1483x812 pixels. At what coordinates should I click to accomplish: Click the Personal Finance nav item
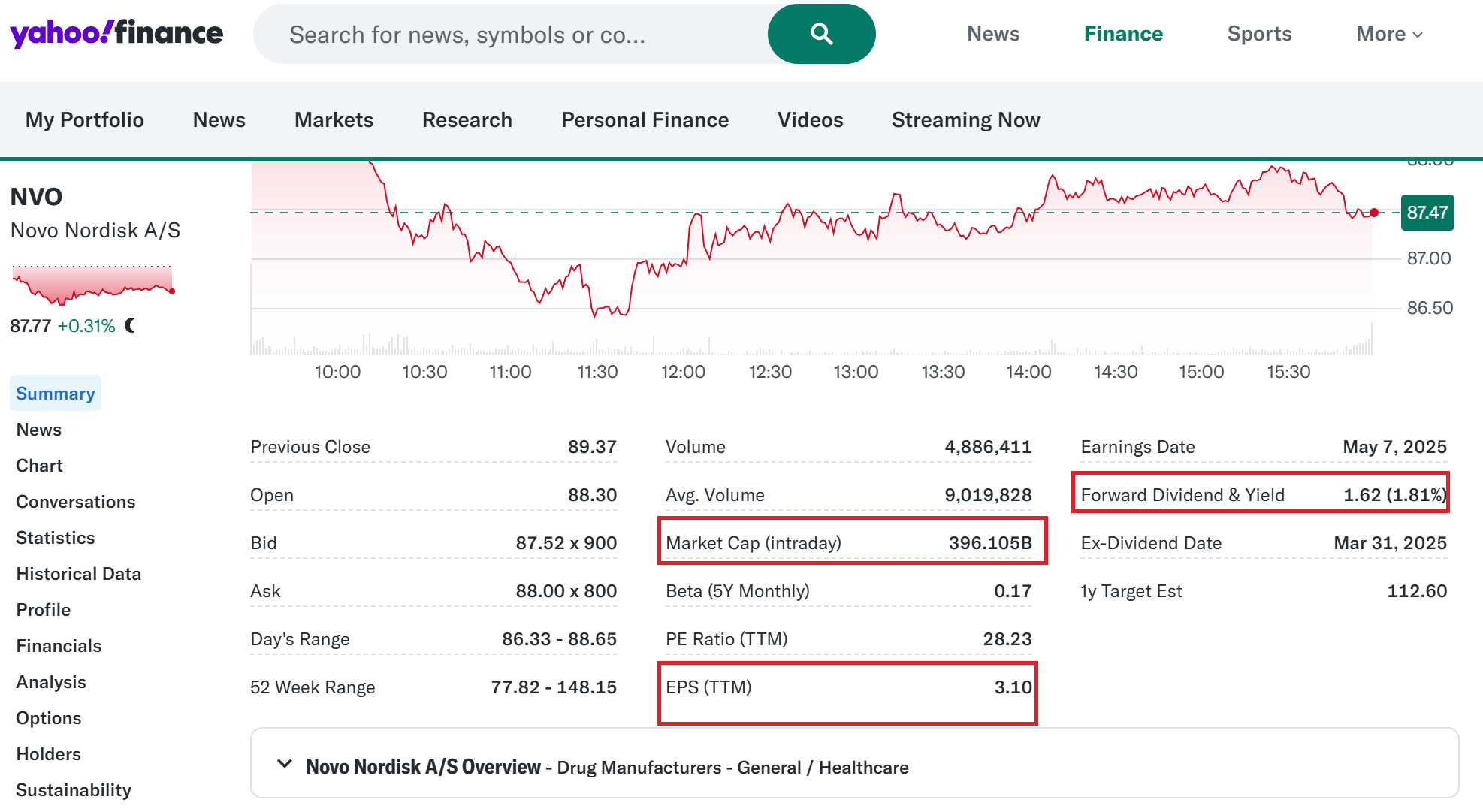(645, 120)
